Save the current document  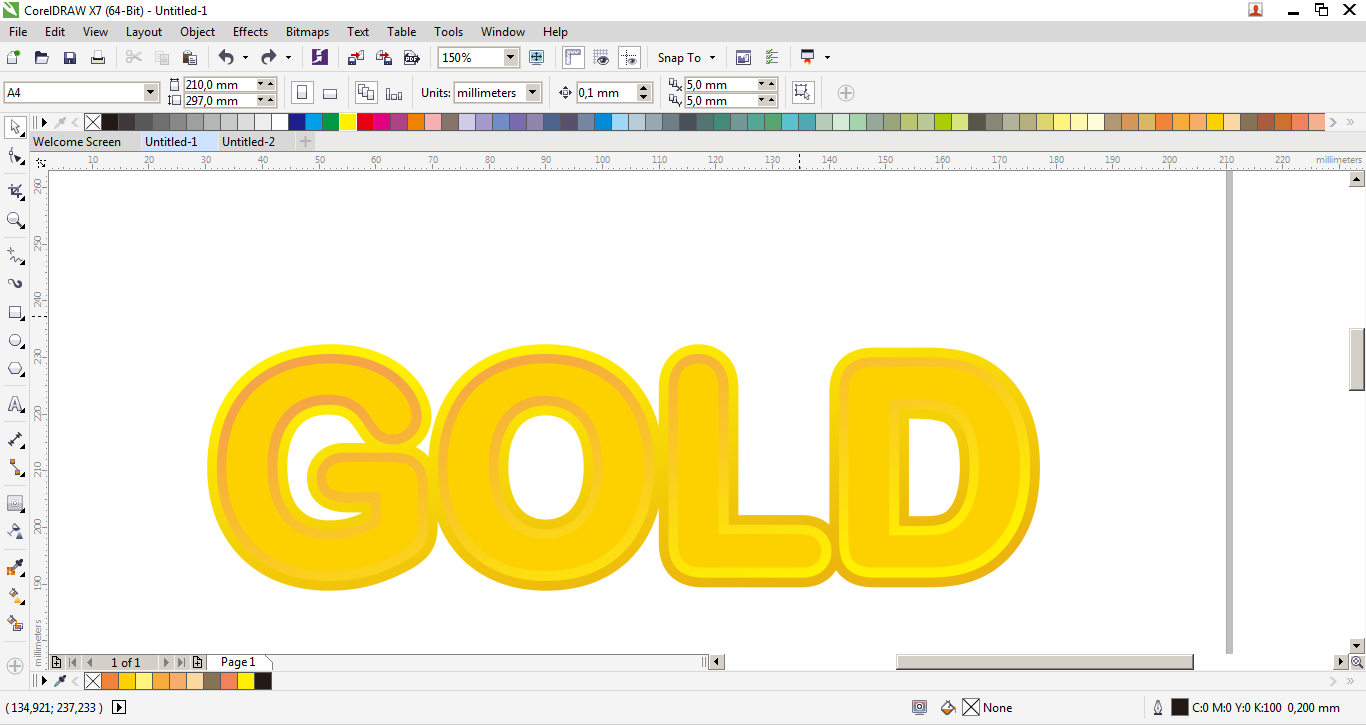point(69,57)
